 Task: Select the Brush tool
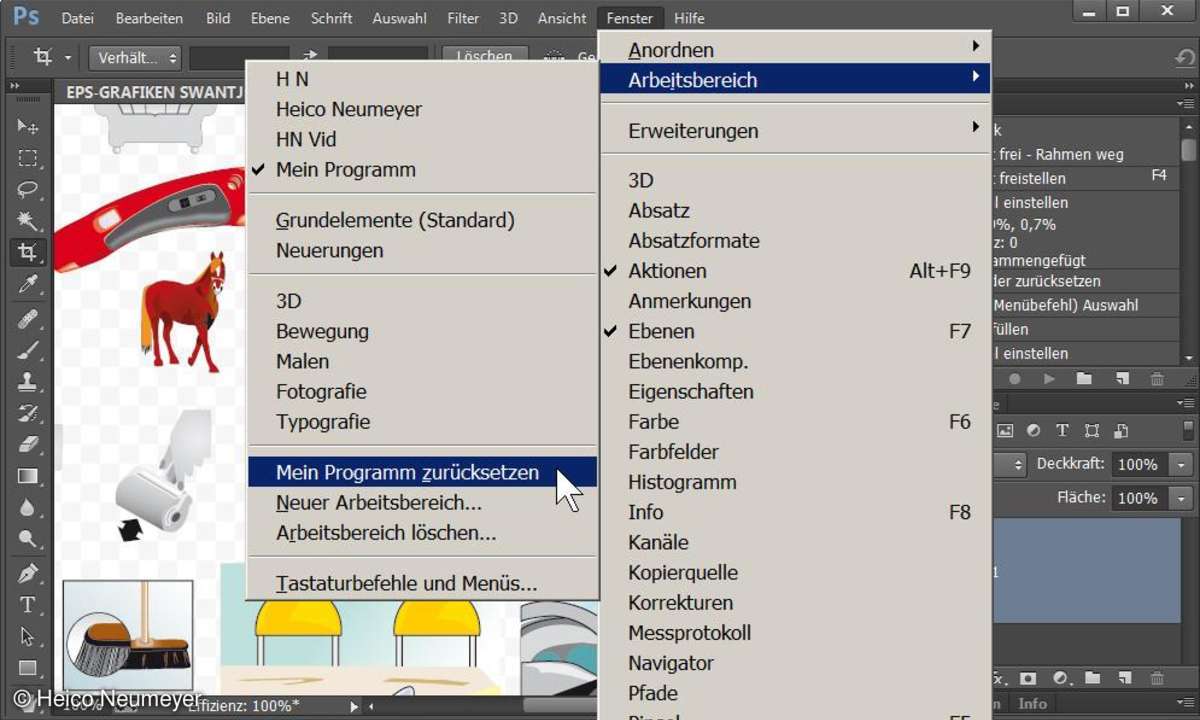coord(27,350)
